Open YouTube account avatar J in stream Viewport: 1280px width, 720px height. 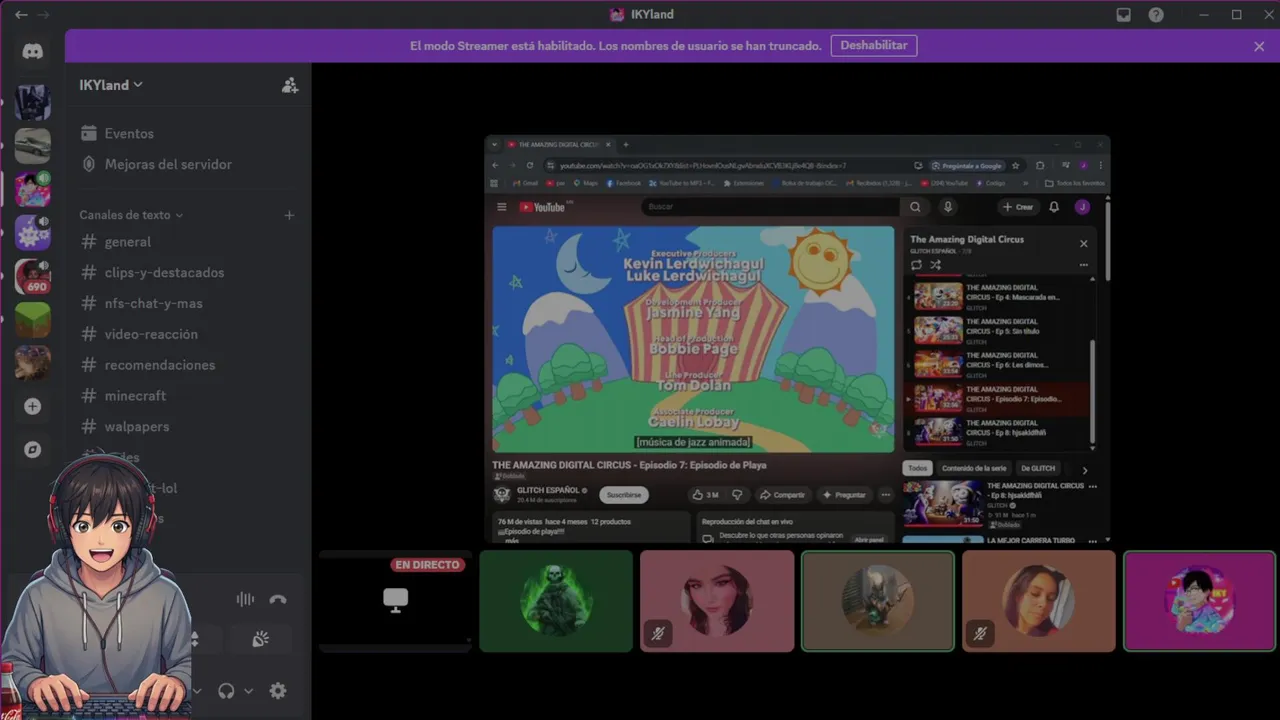pyautogui.click(x=1082, y=207)
